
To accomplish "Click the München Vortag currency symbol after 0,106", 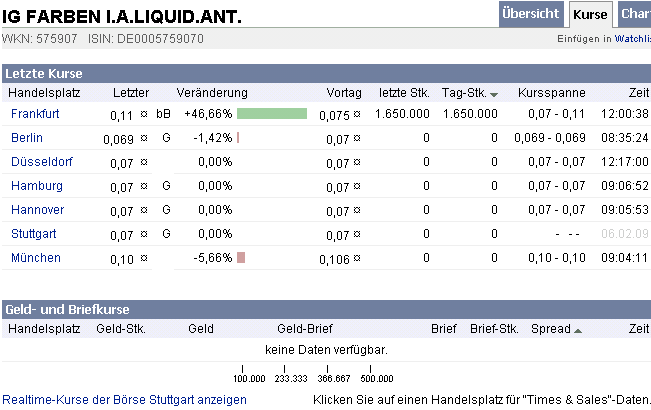I will [x=357, y=258].
